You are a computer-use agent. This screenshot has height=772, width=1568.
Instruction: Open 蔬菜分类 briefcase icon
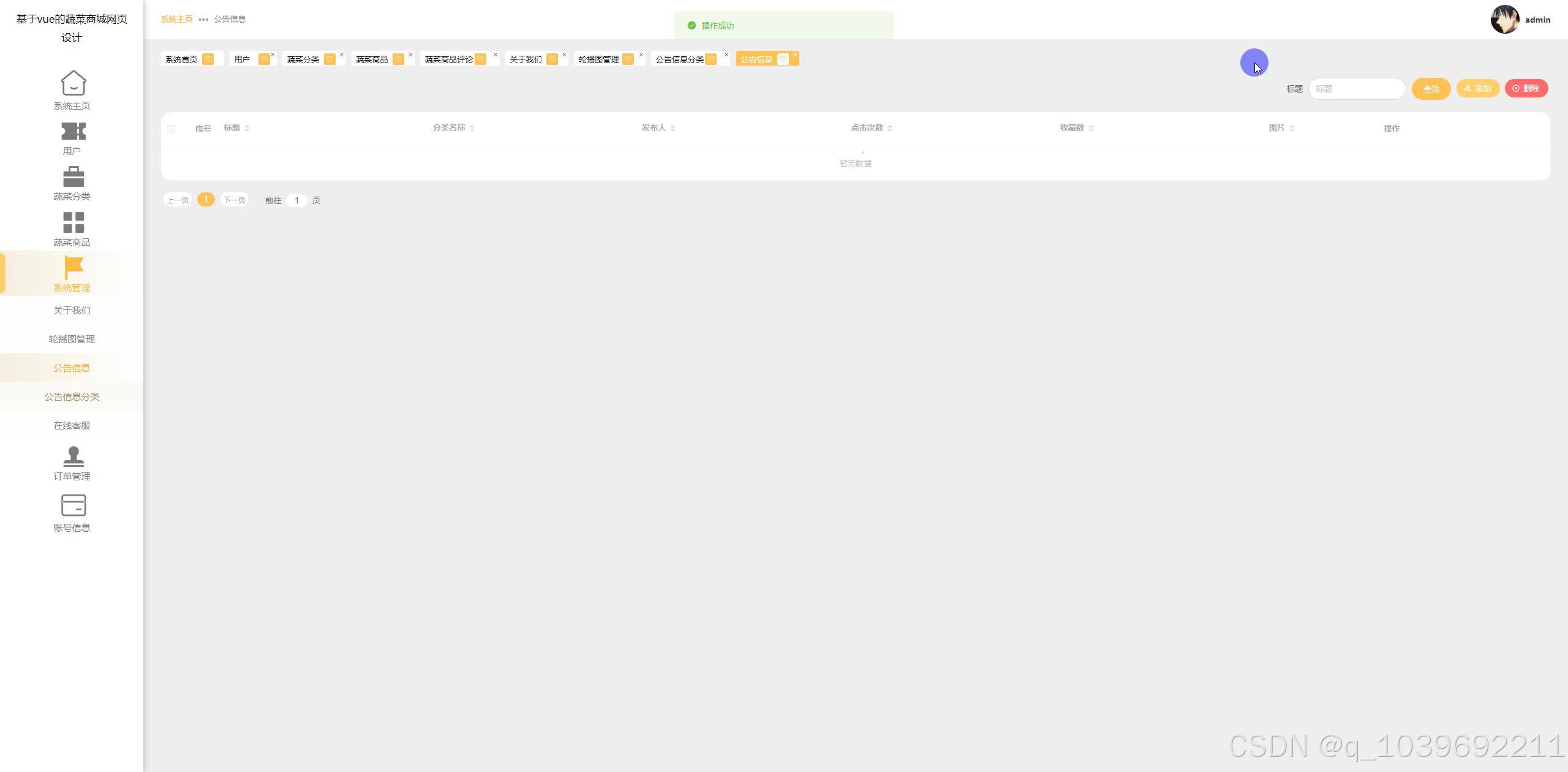[73, 177]
